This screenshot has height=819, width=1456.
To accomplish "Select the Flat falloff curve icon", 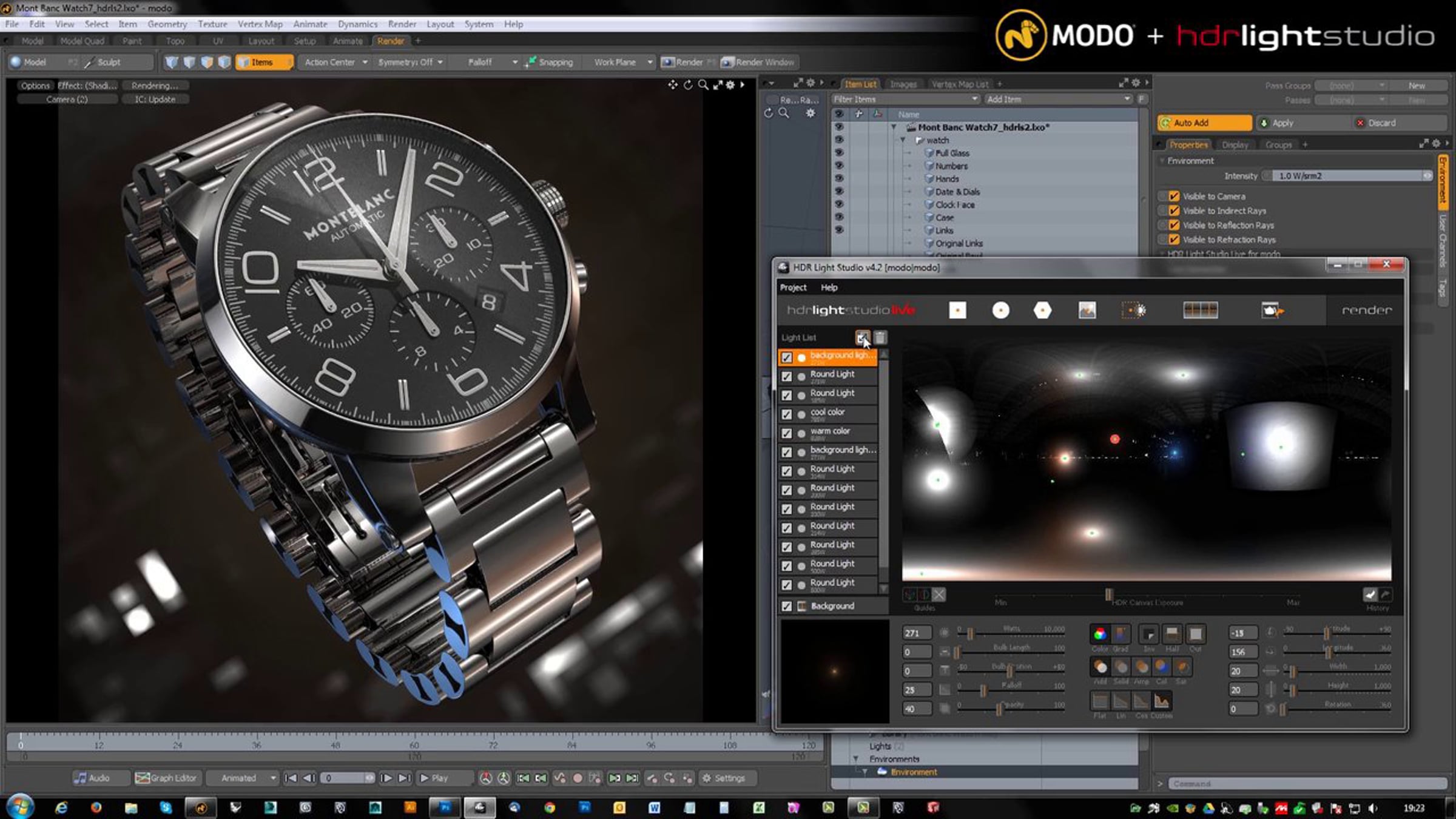I will [1100, 701].
